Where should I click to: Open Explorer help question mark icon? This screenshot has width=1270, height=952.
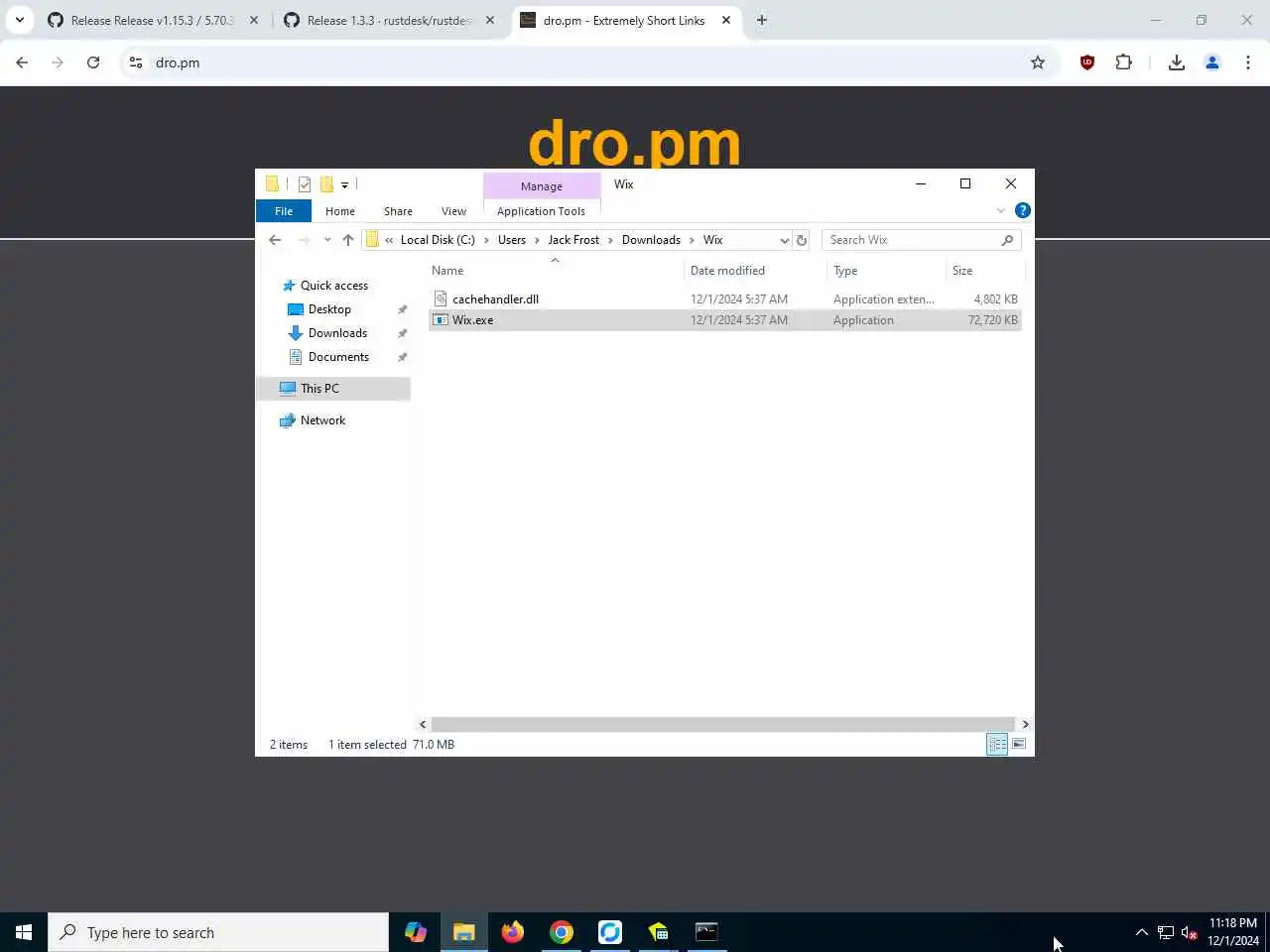pos(1023,210)
